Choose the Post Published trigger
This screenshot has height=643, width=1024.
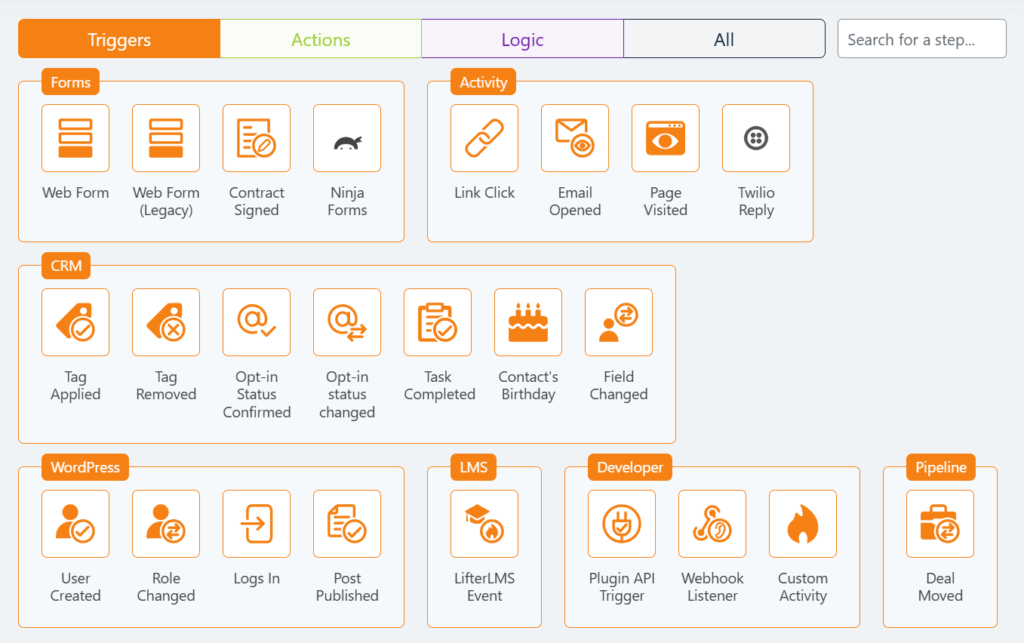[x=347, y=524]
